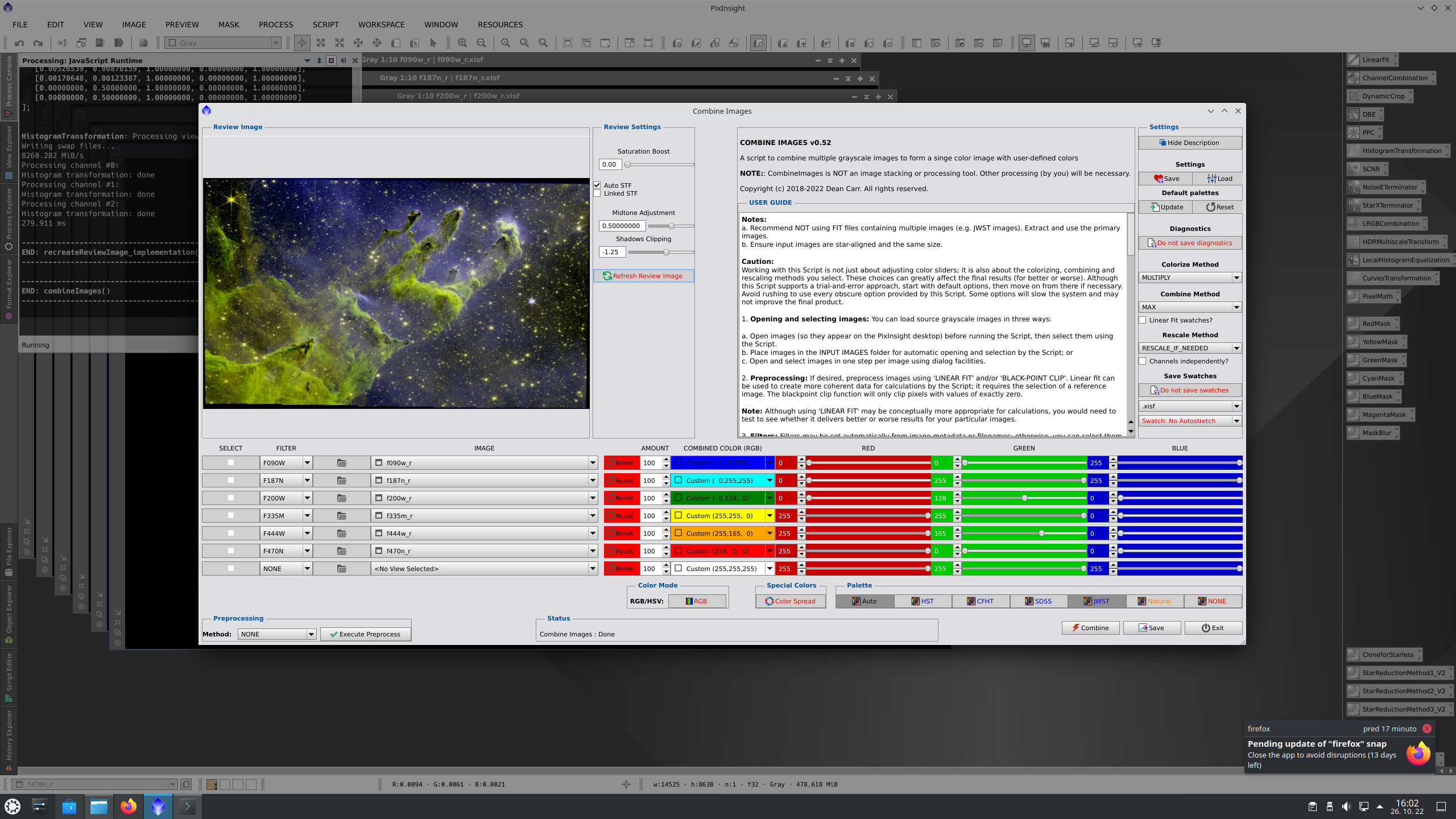Click the Combine button

tap(1090, 628)
